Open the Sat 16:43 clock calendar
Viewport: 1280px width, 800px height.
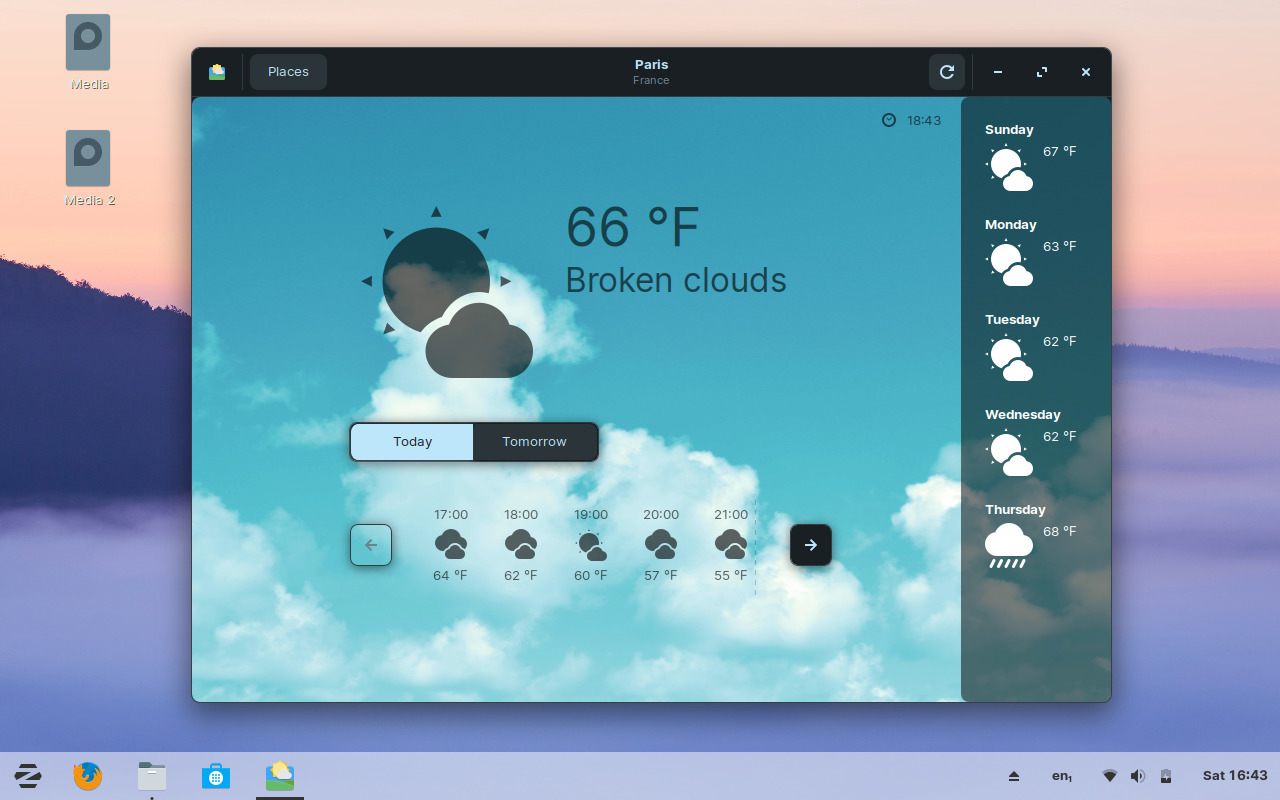(1235, 776)
